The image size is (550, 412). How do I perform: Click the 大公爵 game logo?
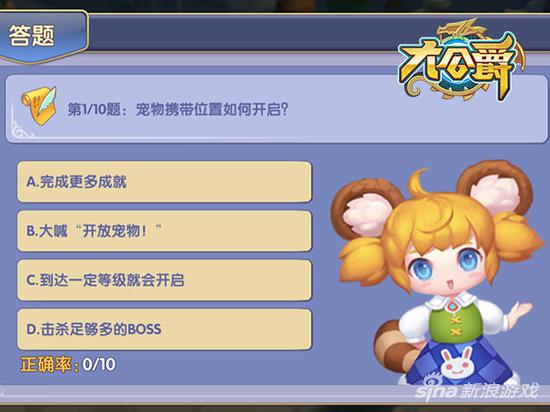(x=460, y=60)
